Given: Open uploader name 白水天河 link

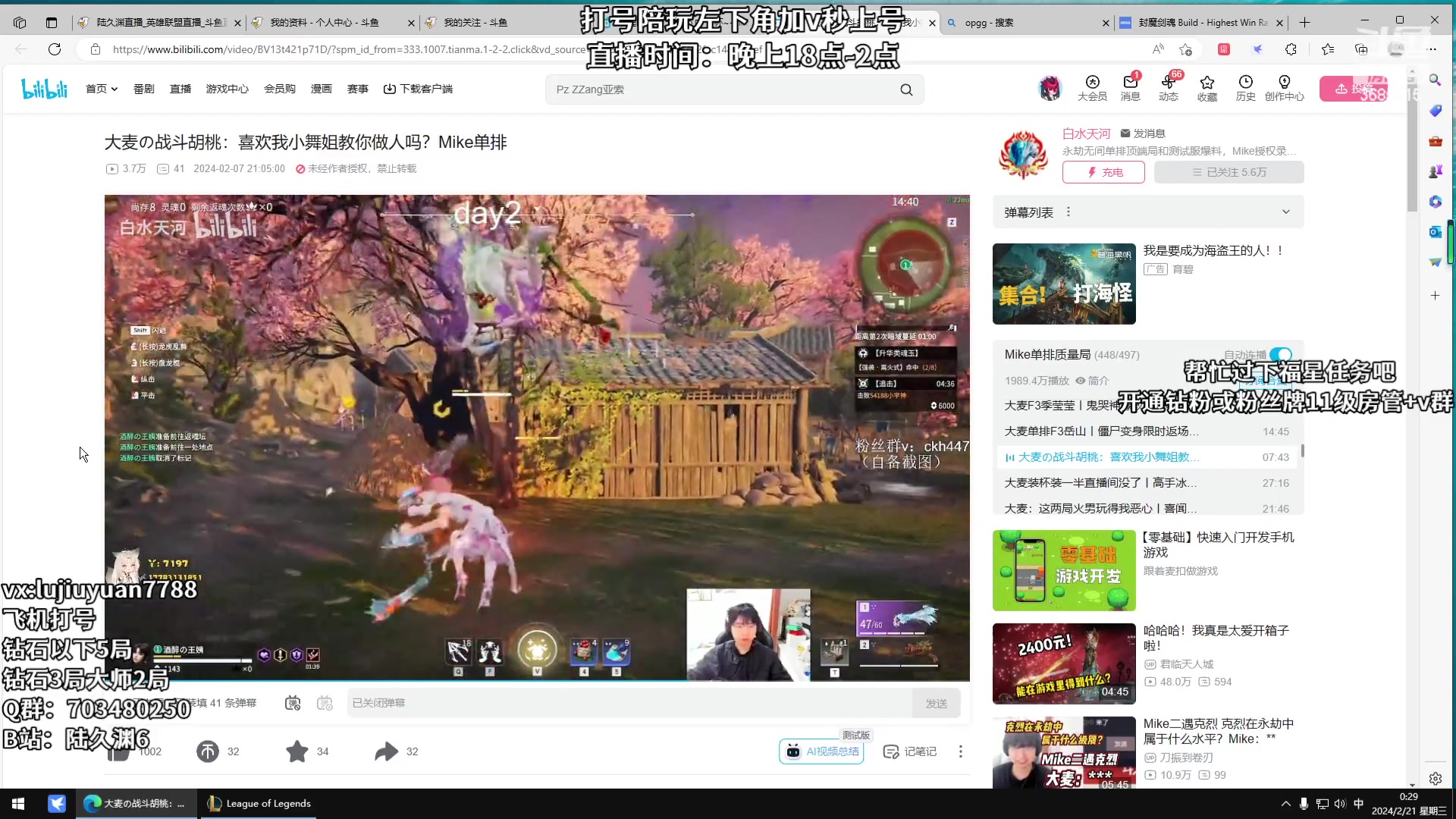Looking at the screenshot, I should click(x=1086, y=133).
